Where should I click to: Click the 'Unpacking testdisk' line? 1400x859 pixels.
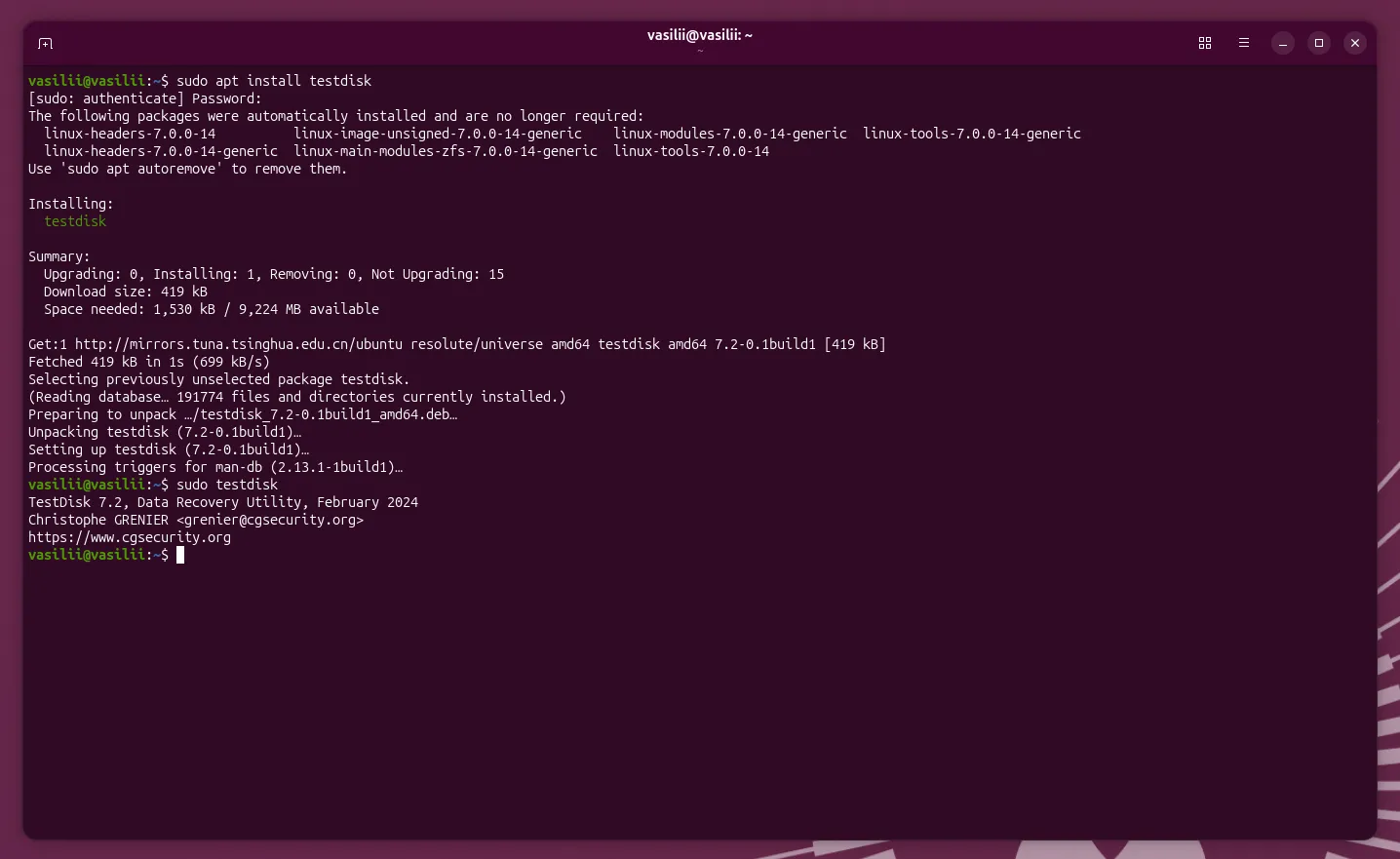[x=165, y=432]
